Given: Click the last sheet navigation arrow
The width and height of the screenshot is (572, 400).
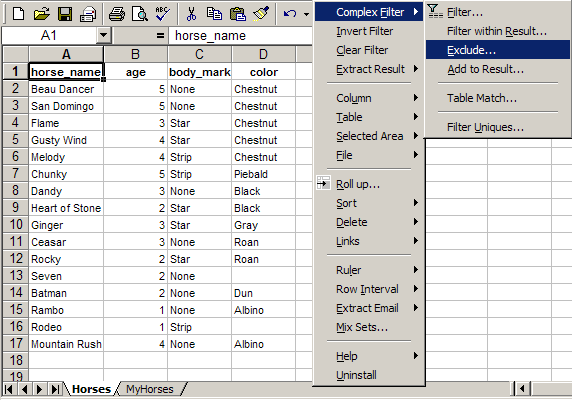Looking at the screenshot, I should pos(55,389).
